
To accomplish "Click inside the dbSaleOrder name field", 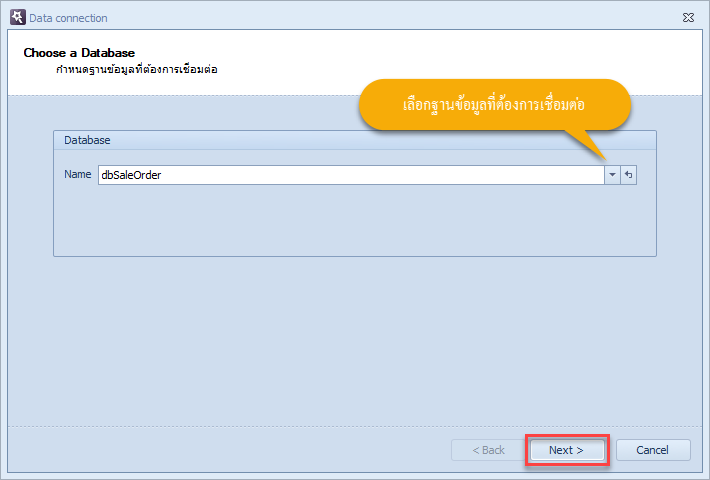I will [351, 175].
